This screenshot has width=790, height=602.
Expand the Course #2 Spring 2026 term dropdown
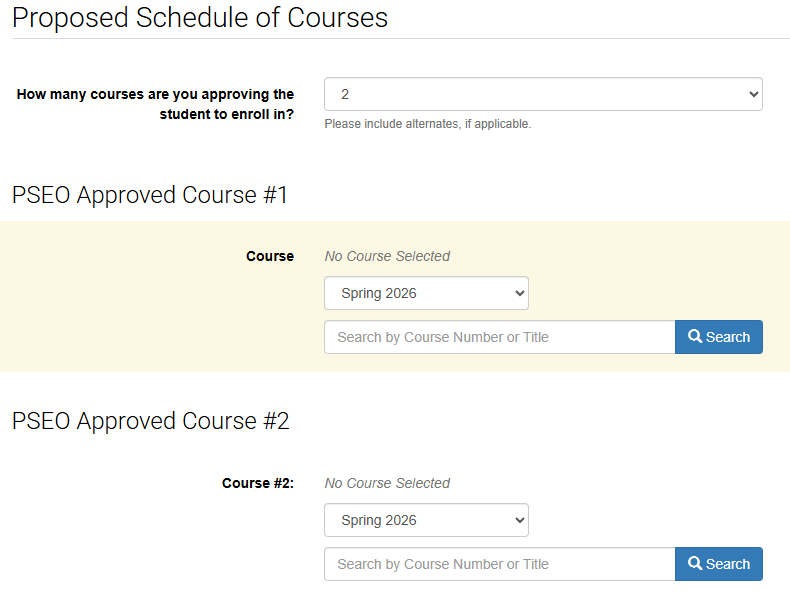[x=425, y=520]
